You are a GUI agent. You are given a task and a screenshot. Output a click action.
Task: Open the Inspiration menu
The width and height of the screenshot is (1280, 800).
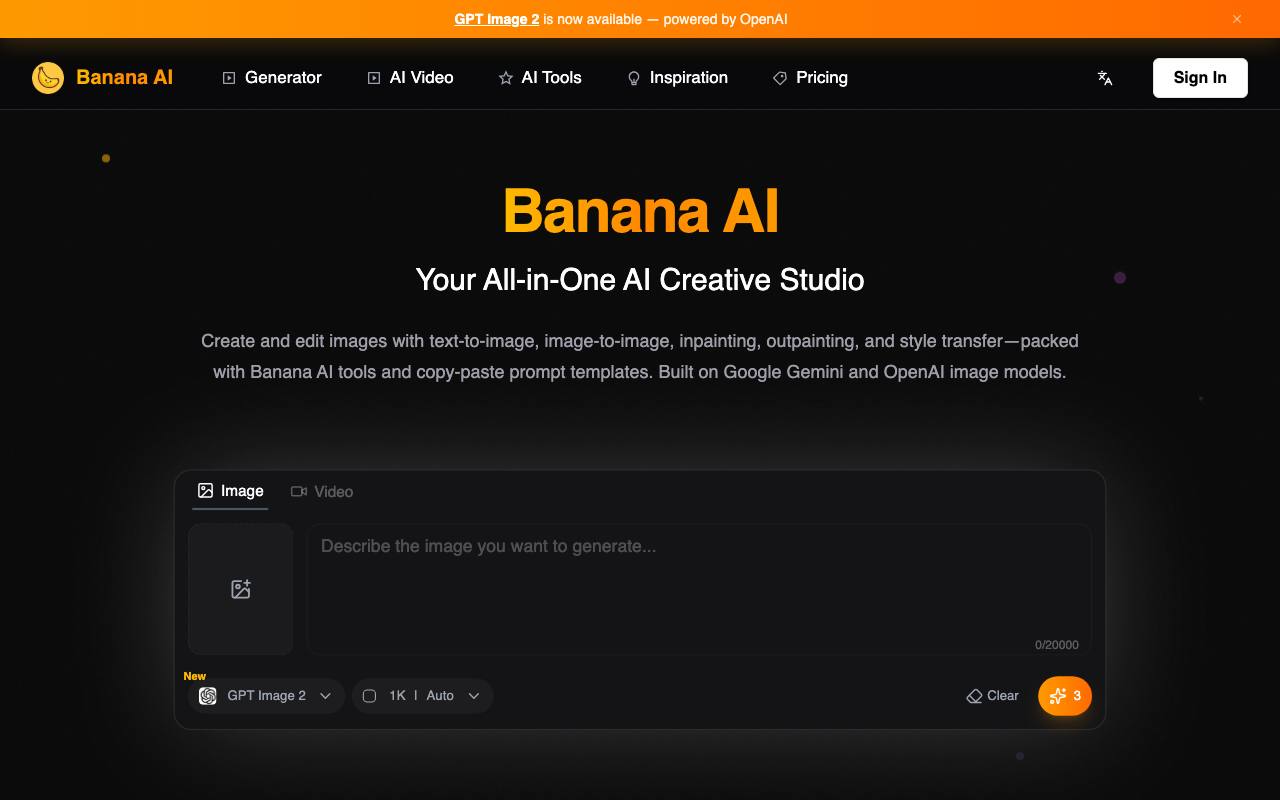[677, 77]
